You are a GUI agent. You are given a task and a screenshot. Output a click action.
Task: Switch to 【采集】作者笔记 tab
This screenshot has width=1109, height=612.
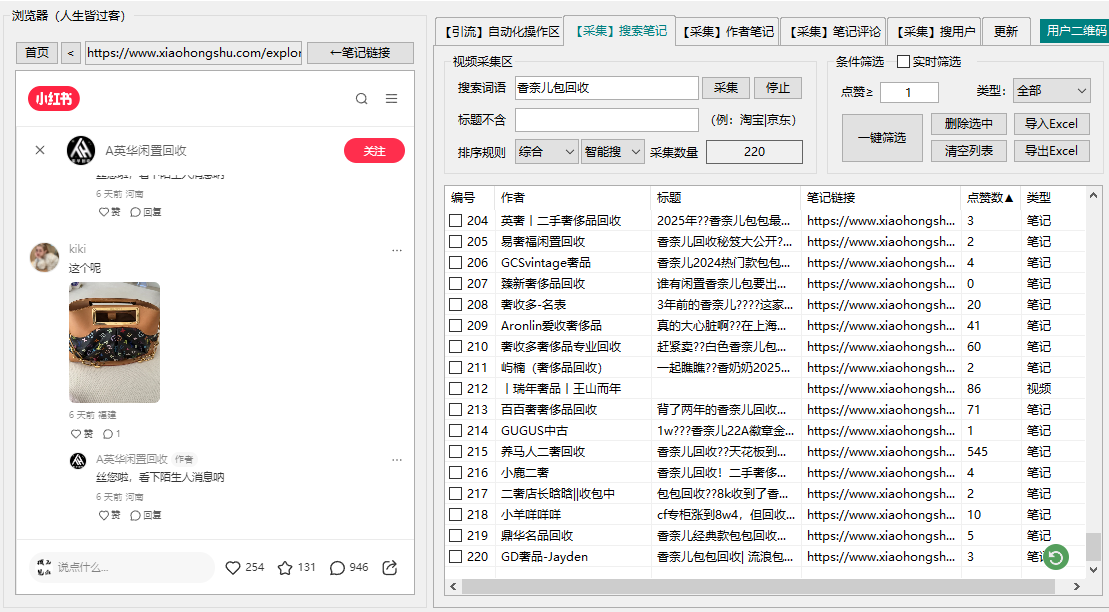coord(728,32)
